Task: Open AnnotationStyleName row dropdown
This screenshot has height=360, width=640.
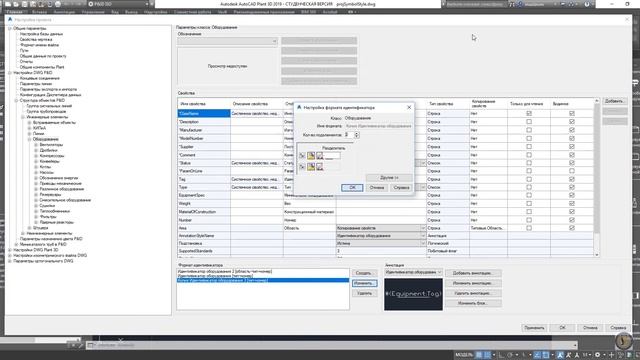Action: click(422, 236)
